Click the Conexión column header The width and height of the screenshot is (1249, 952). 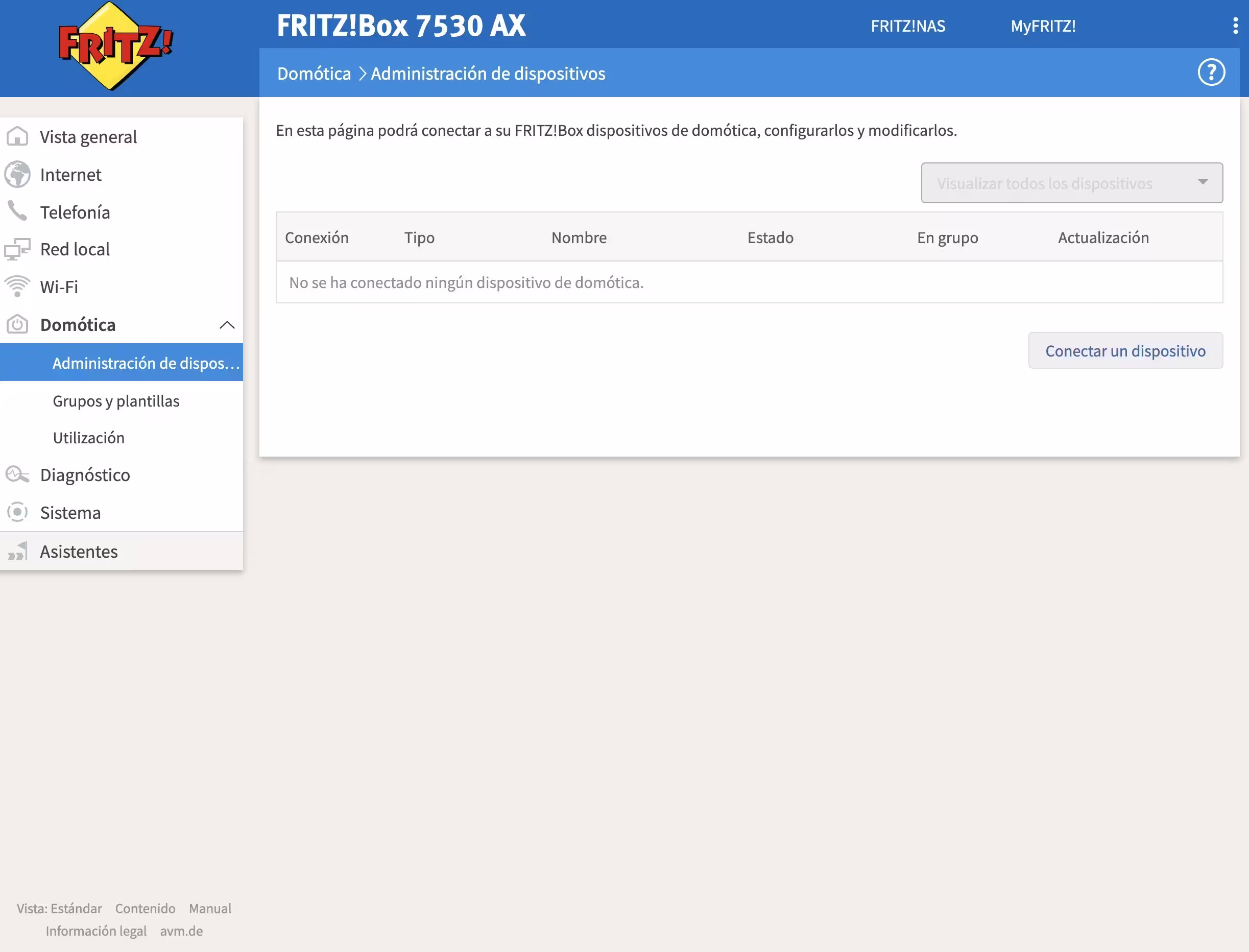[317, 237]
